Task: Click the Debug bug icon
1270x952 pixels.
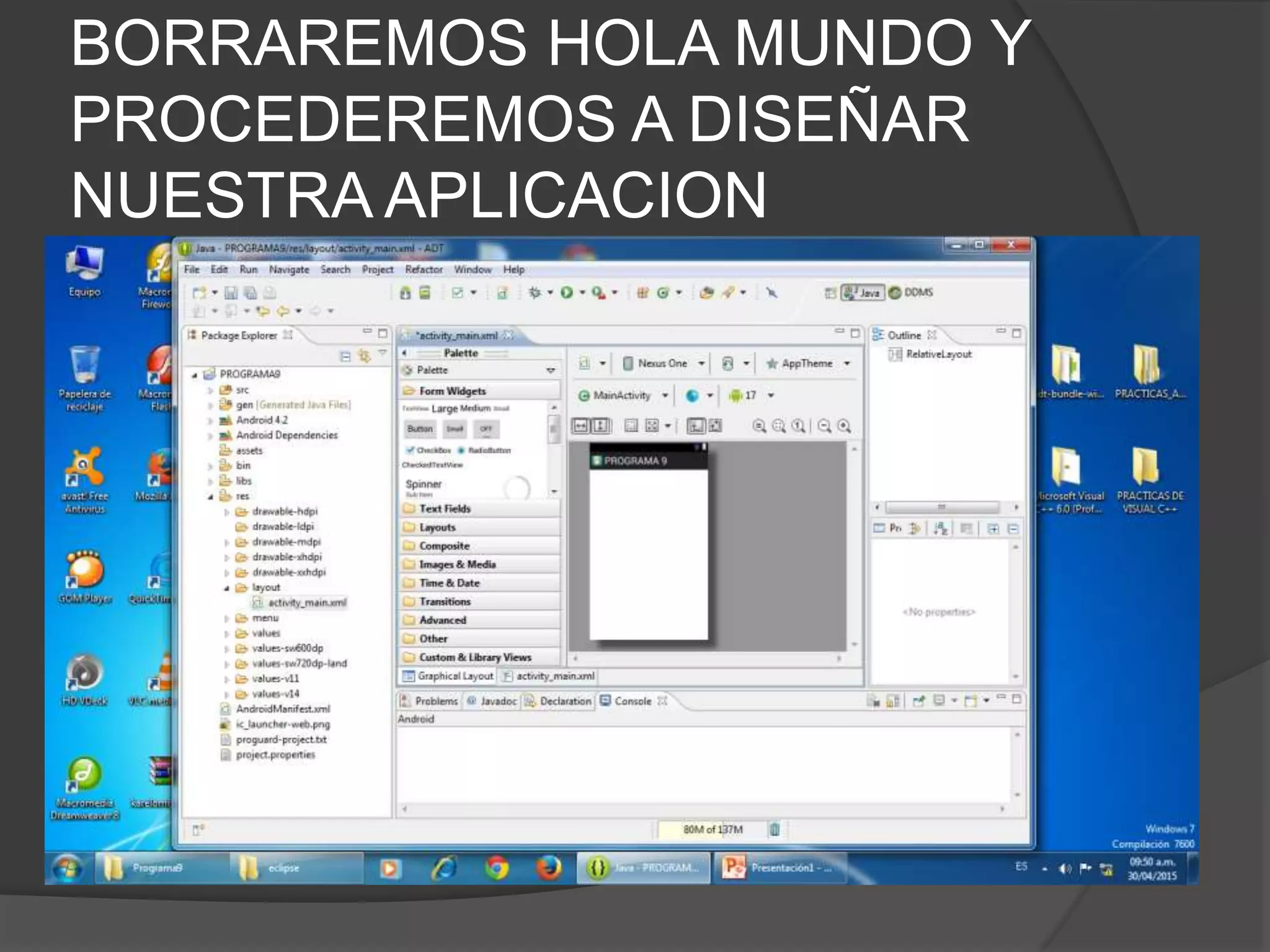Action: tap(535, 293)
